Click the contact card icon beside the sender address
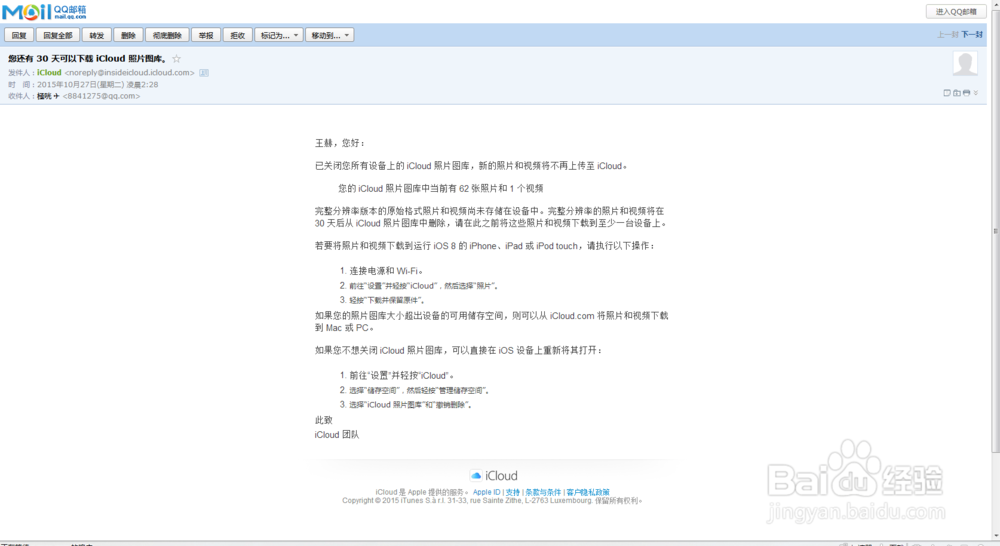1000x546 pixels. [204, 73]
